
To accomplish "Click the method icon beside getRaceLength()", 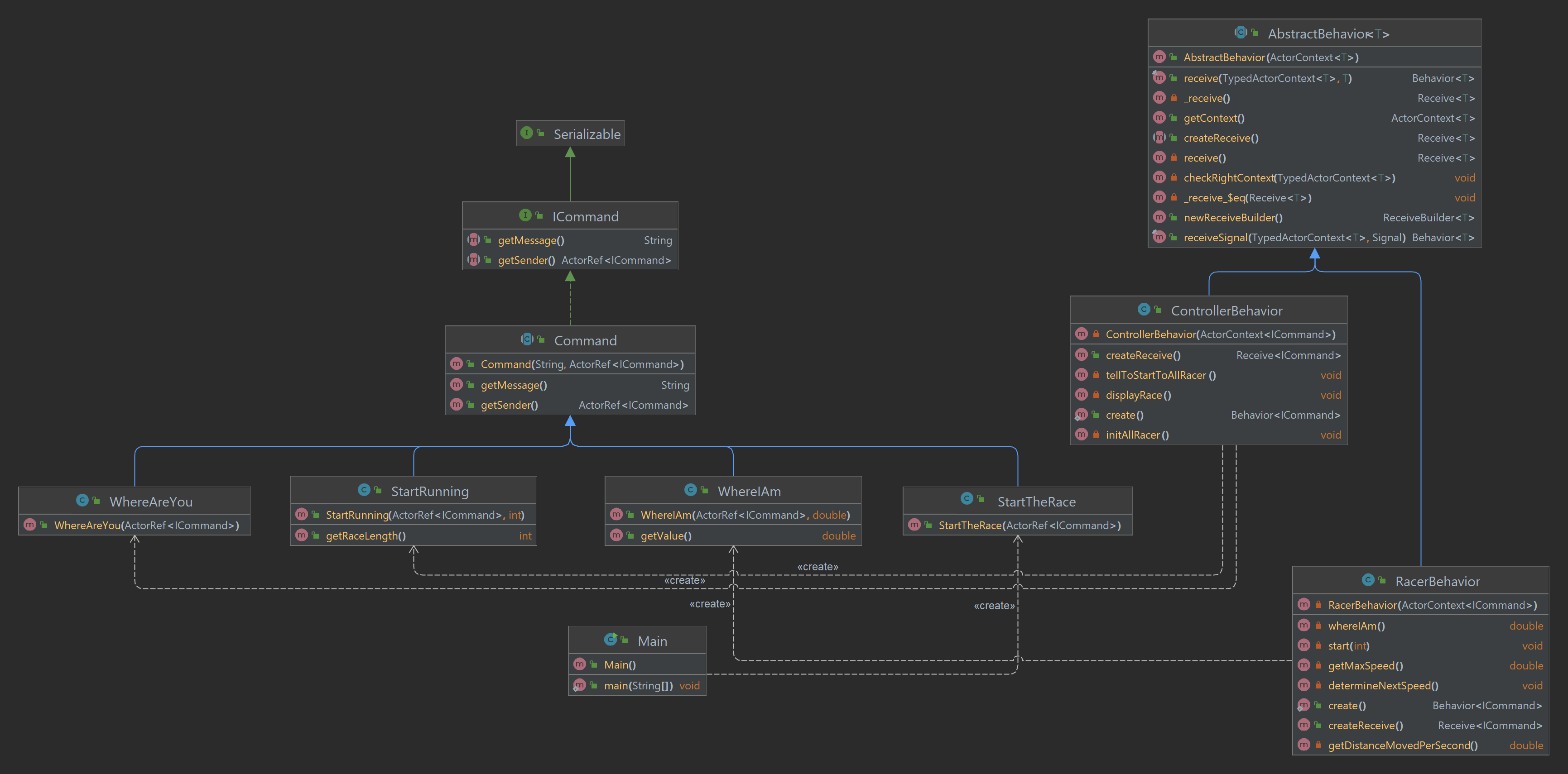I will point(302,535).
